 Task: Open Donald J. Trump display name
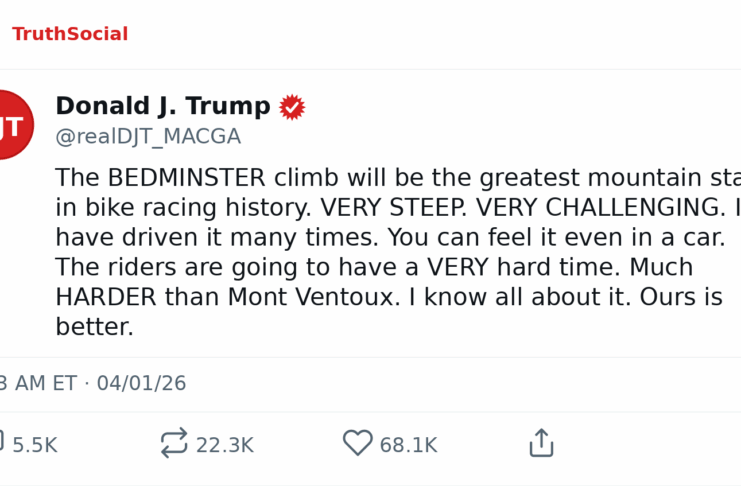[x=162, y=107]
